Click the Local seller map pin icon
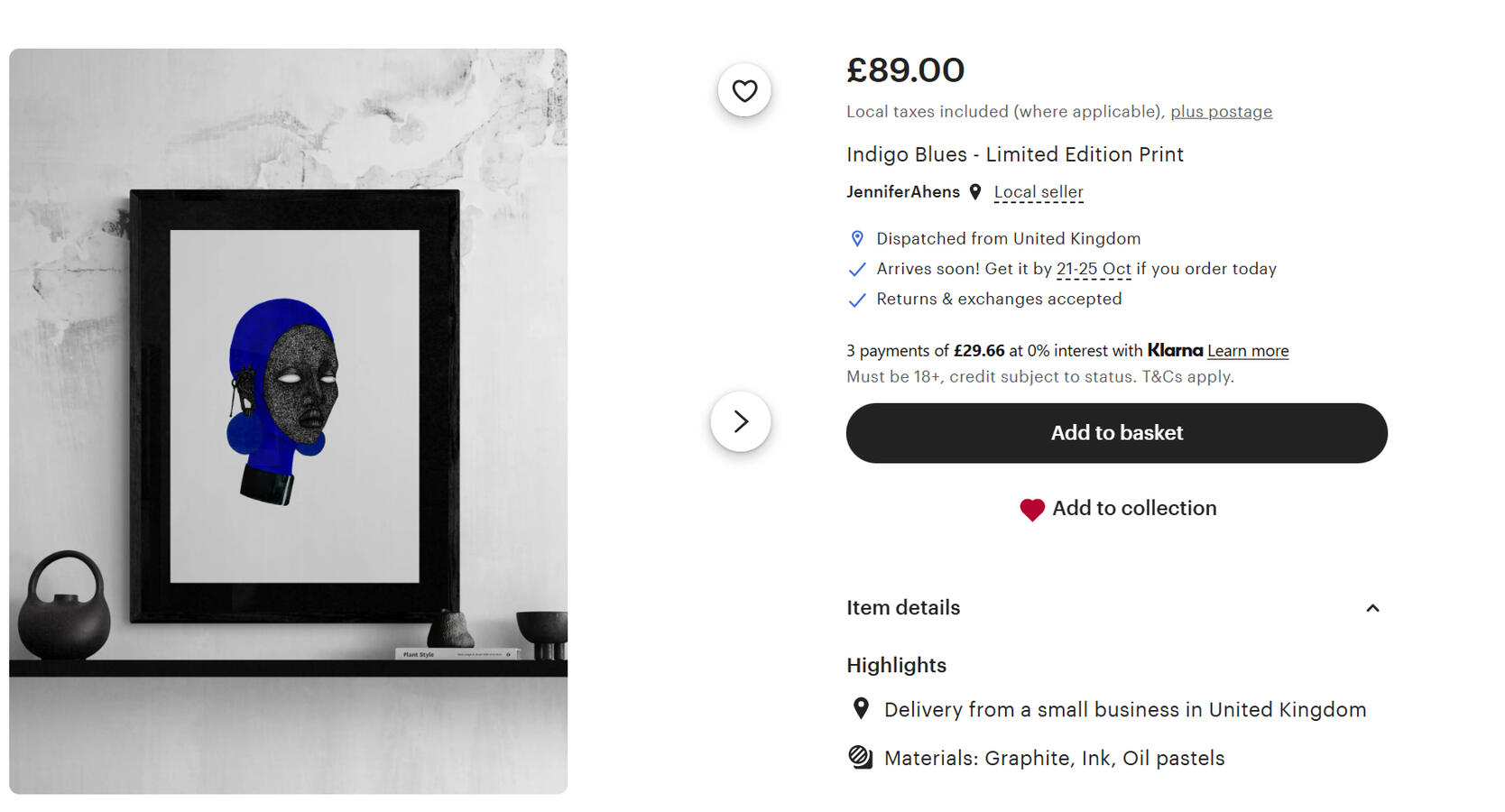Screen dimensions: 1505x812 coord(975,192)
